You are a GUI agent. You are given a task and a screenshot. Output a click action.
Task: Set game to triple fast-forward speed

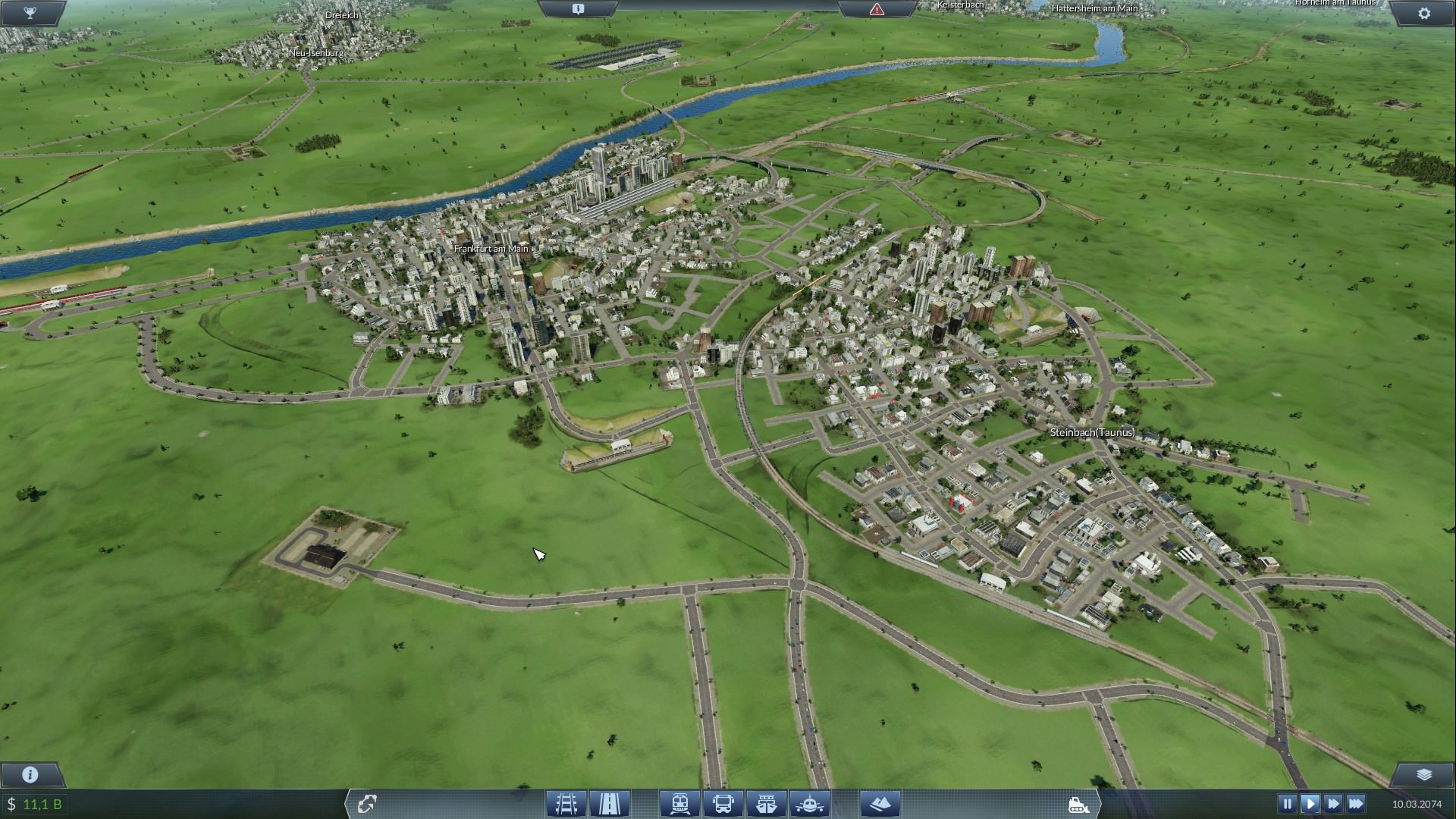pyautogui.click(x=1356, y=804)
